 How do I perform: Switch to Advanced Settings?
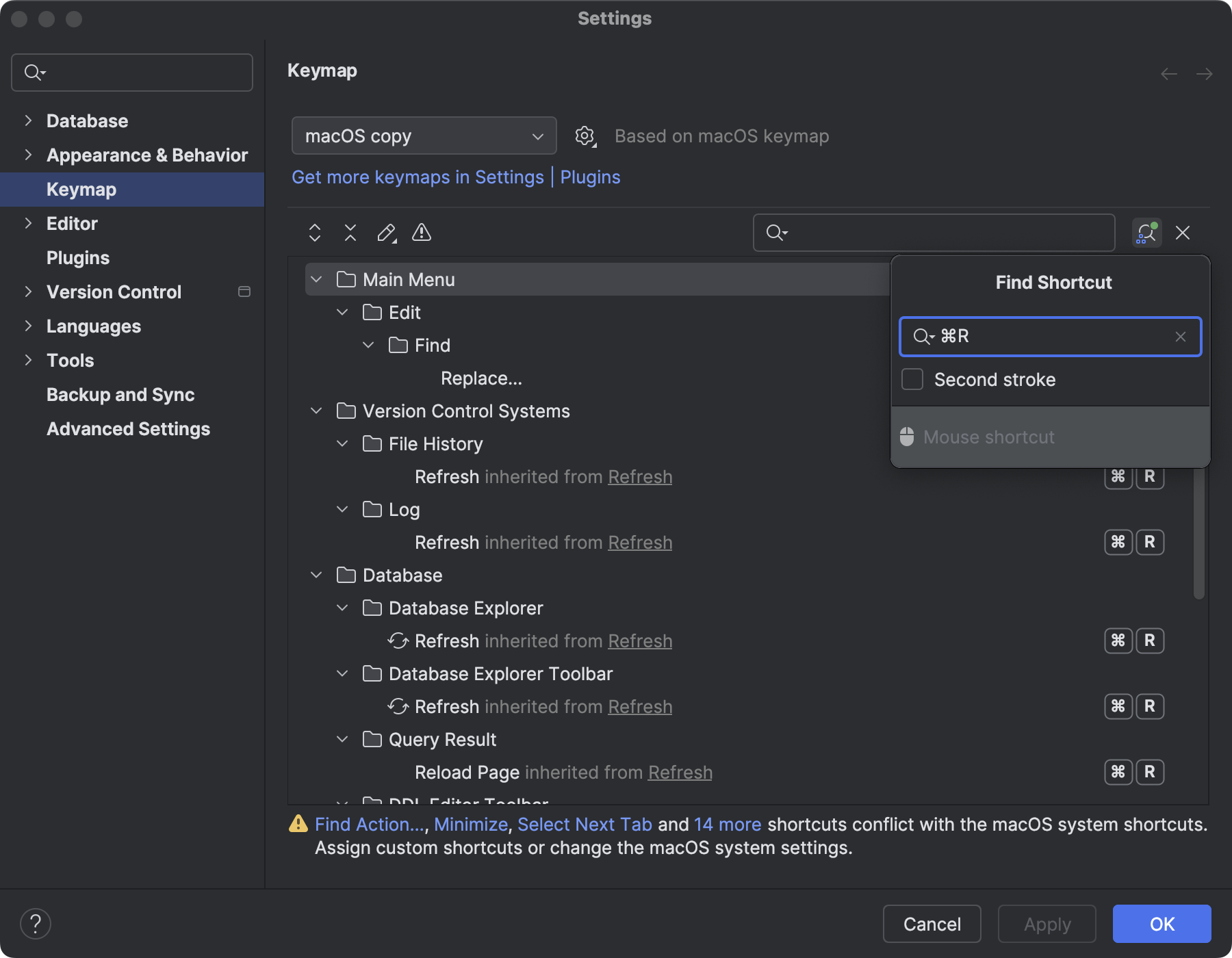128,429
